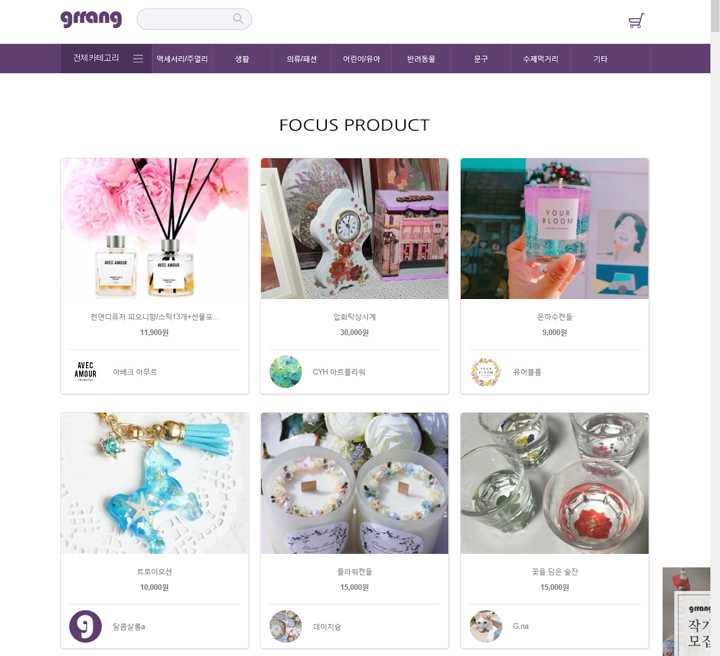This screenshot has height=656, width=720.
Task: Open the AVEC AMOUR seller logo
Action: (x=85, y=371)
